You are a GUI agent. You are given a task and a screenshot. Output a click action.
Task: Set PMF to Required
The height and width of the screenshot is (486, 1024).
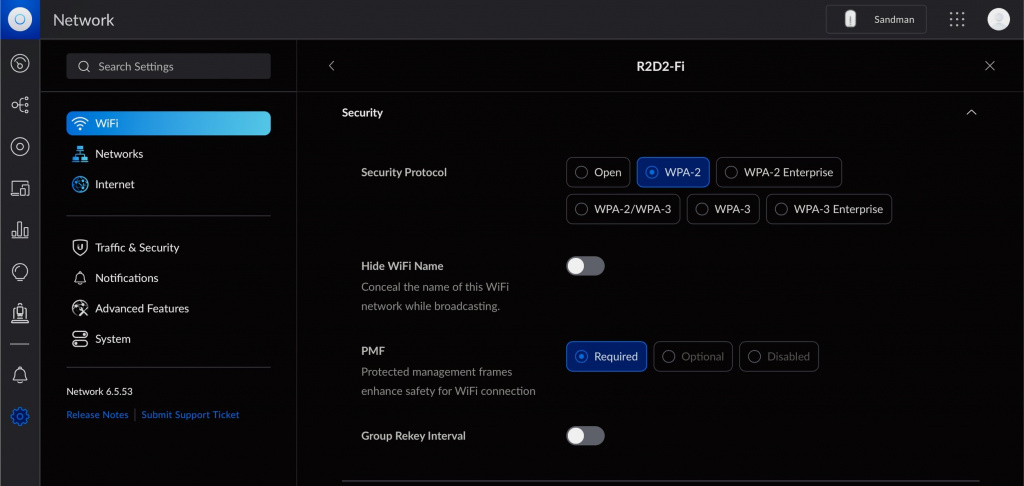click(x=607, y=357)
